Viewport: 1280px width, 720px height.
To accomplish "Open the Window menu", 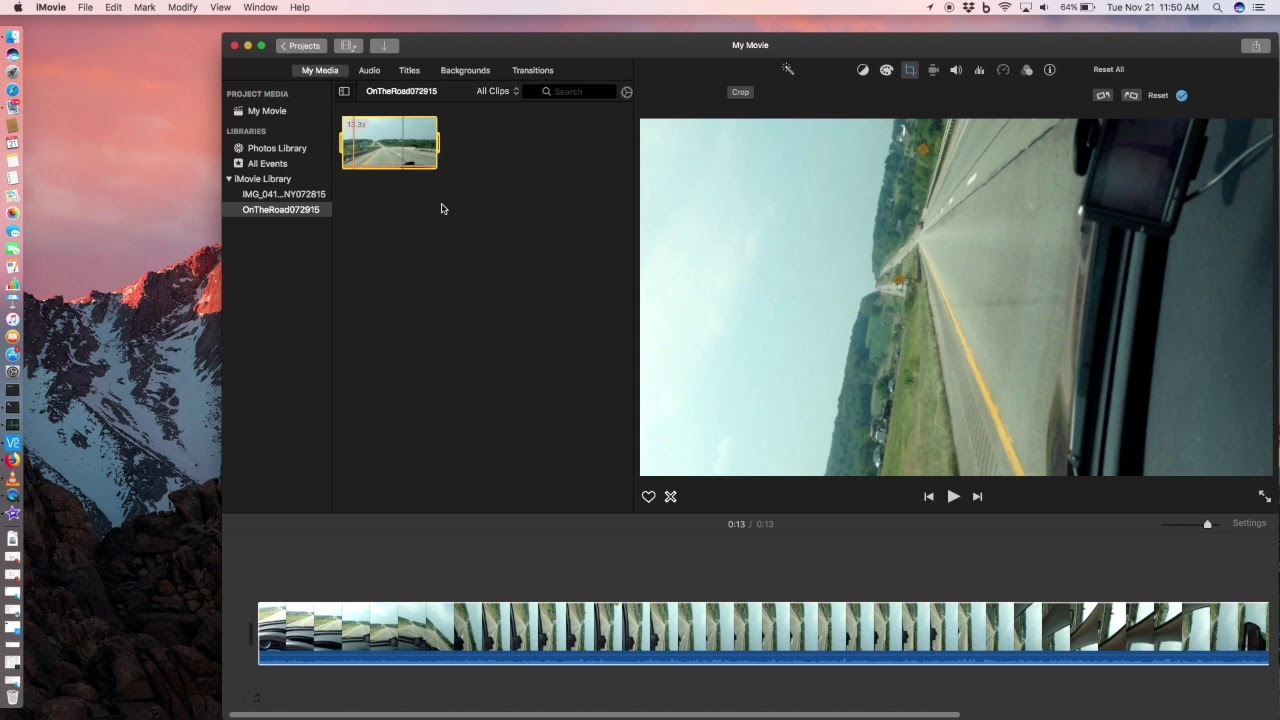I will 261,7.
